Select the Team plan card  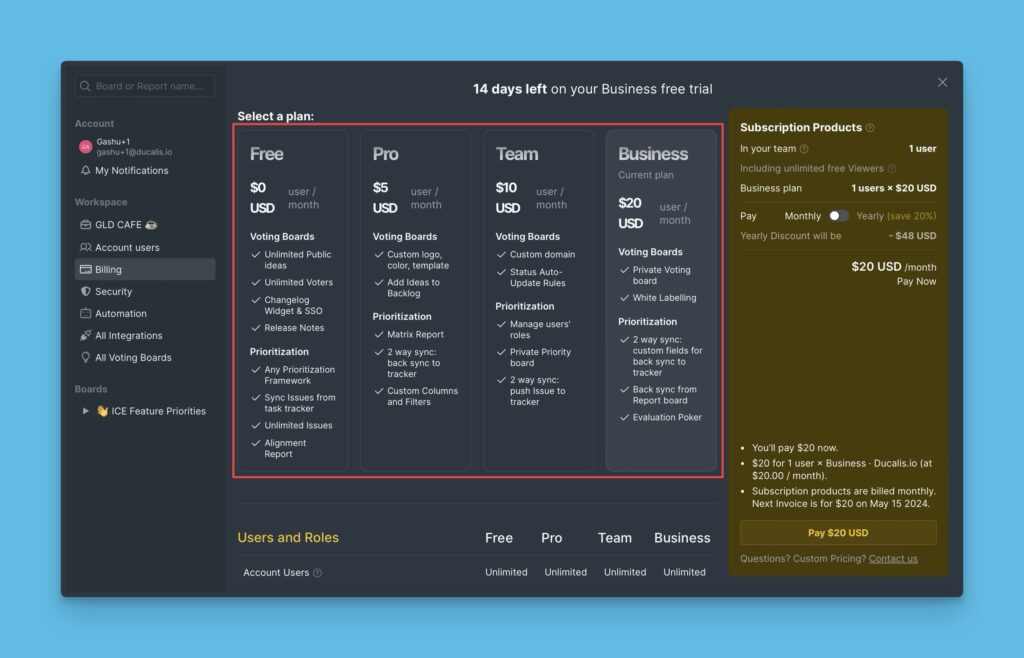tap(538, 300)
